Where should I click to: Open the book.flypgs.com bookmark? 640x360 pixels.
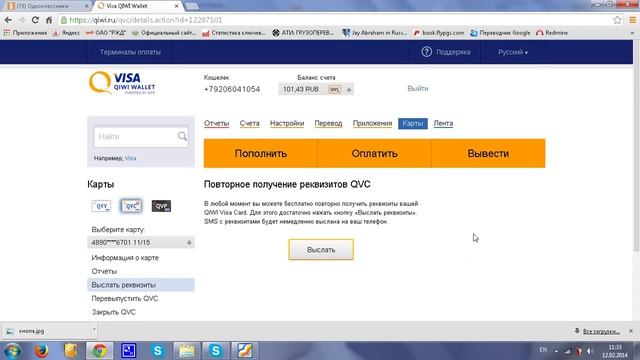click(x=439, y=33)
